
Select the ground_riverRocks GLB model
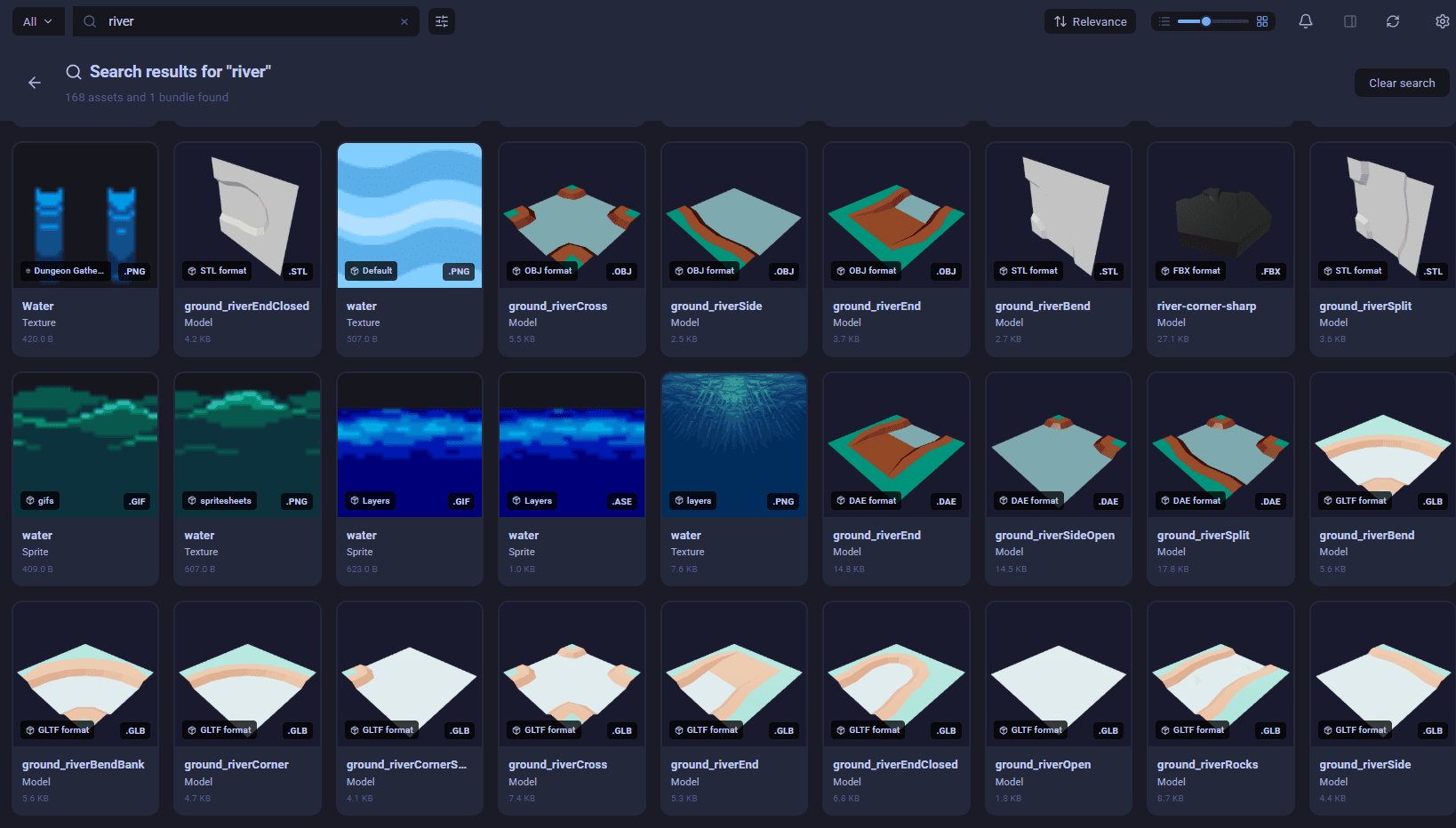(x=1220, y=674)
